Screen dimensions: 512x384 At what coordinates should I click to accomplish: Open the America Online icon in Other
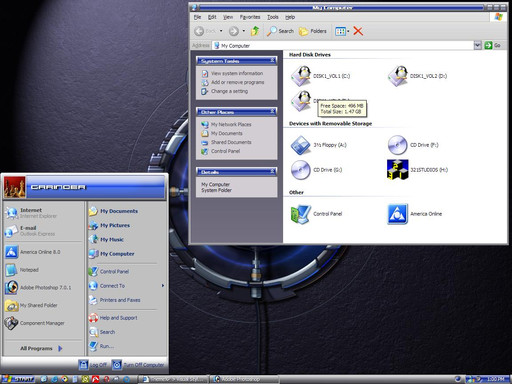tap(398, 214)
